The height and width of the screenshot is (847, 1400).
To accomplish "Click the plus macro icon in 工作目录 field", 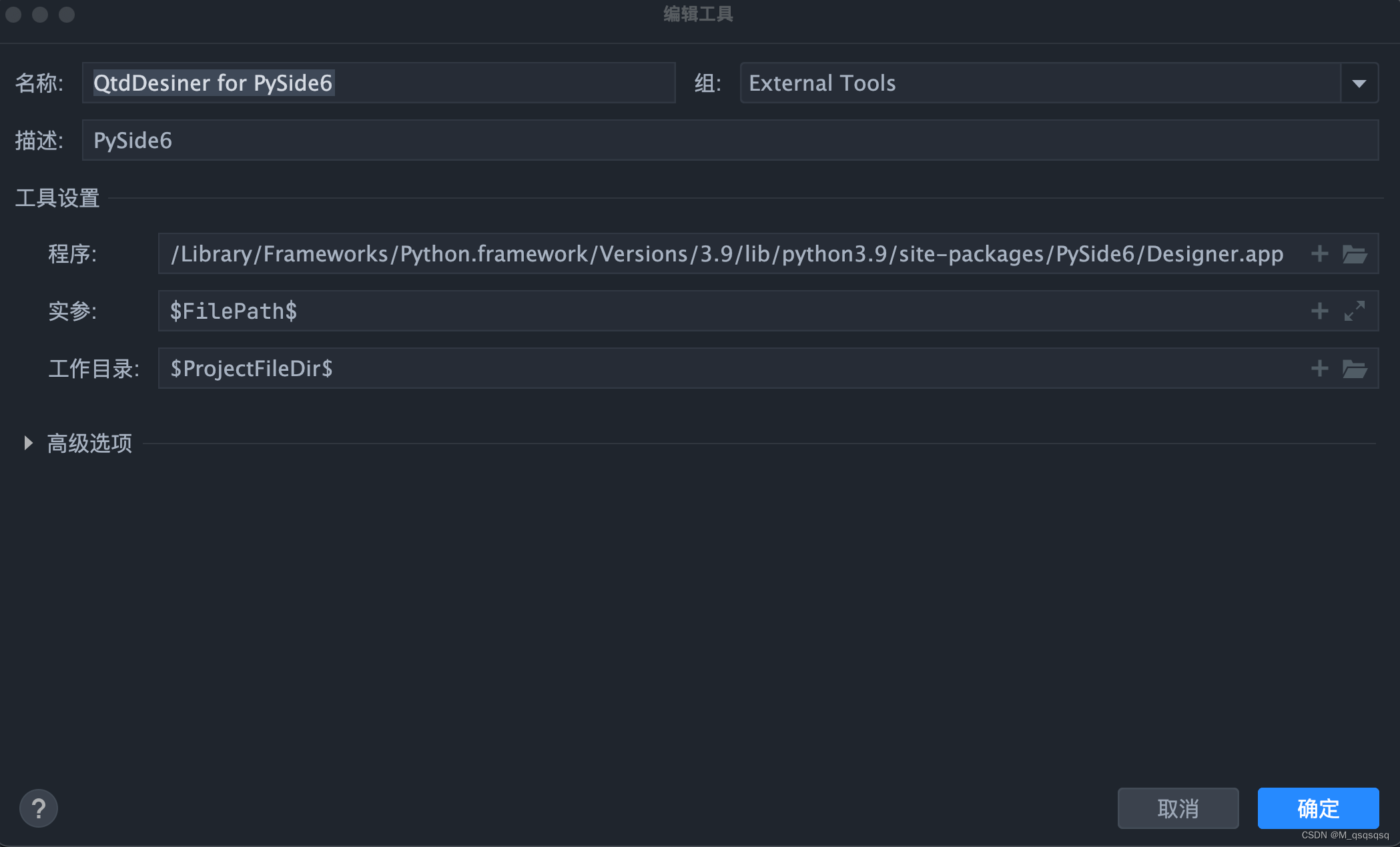I will pos(1319,368).
